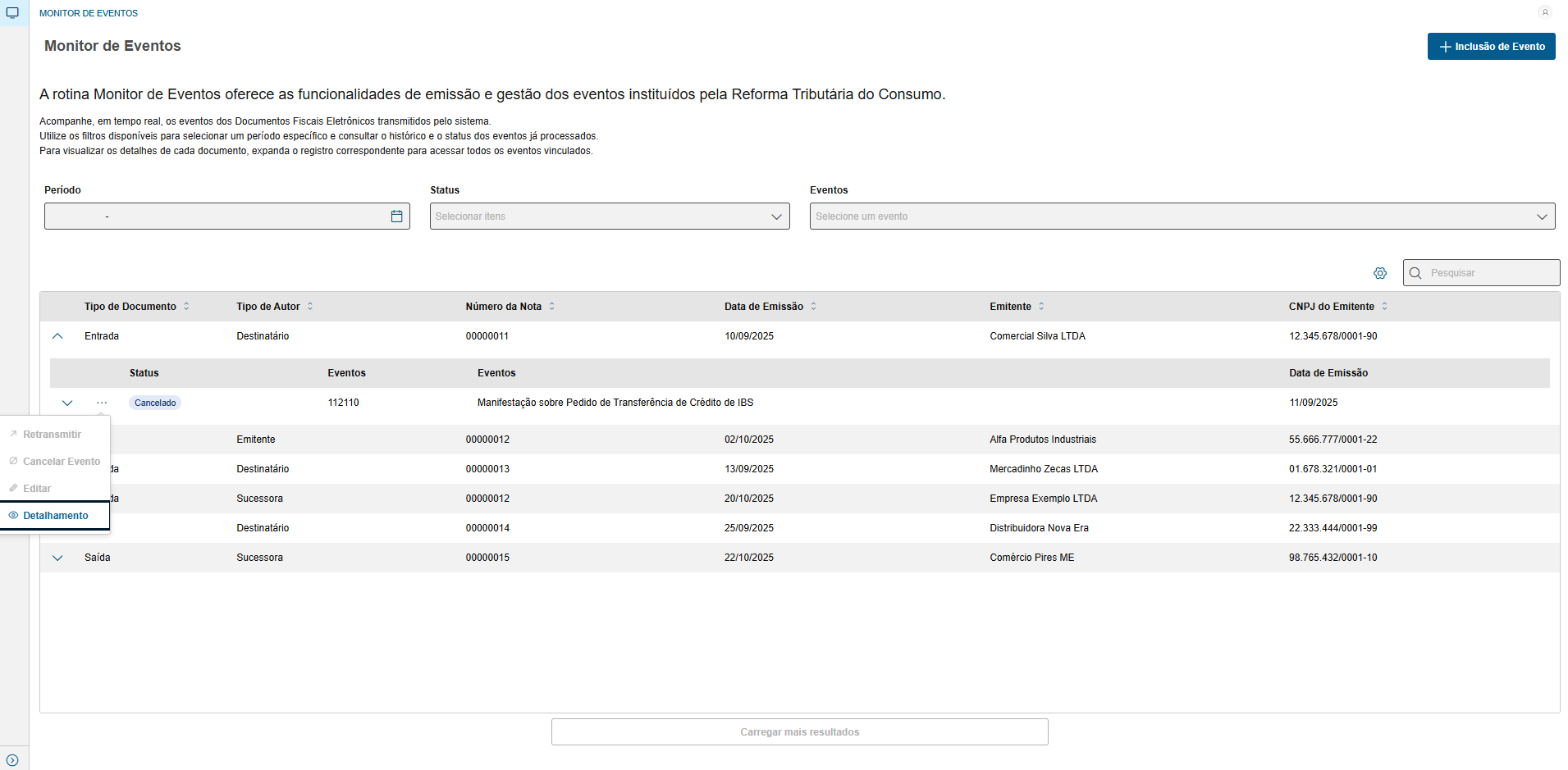
Task: Choose Retransmitir from the context menu
Action: pyautogui.click(x=54, y=435)
